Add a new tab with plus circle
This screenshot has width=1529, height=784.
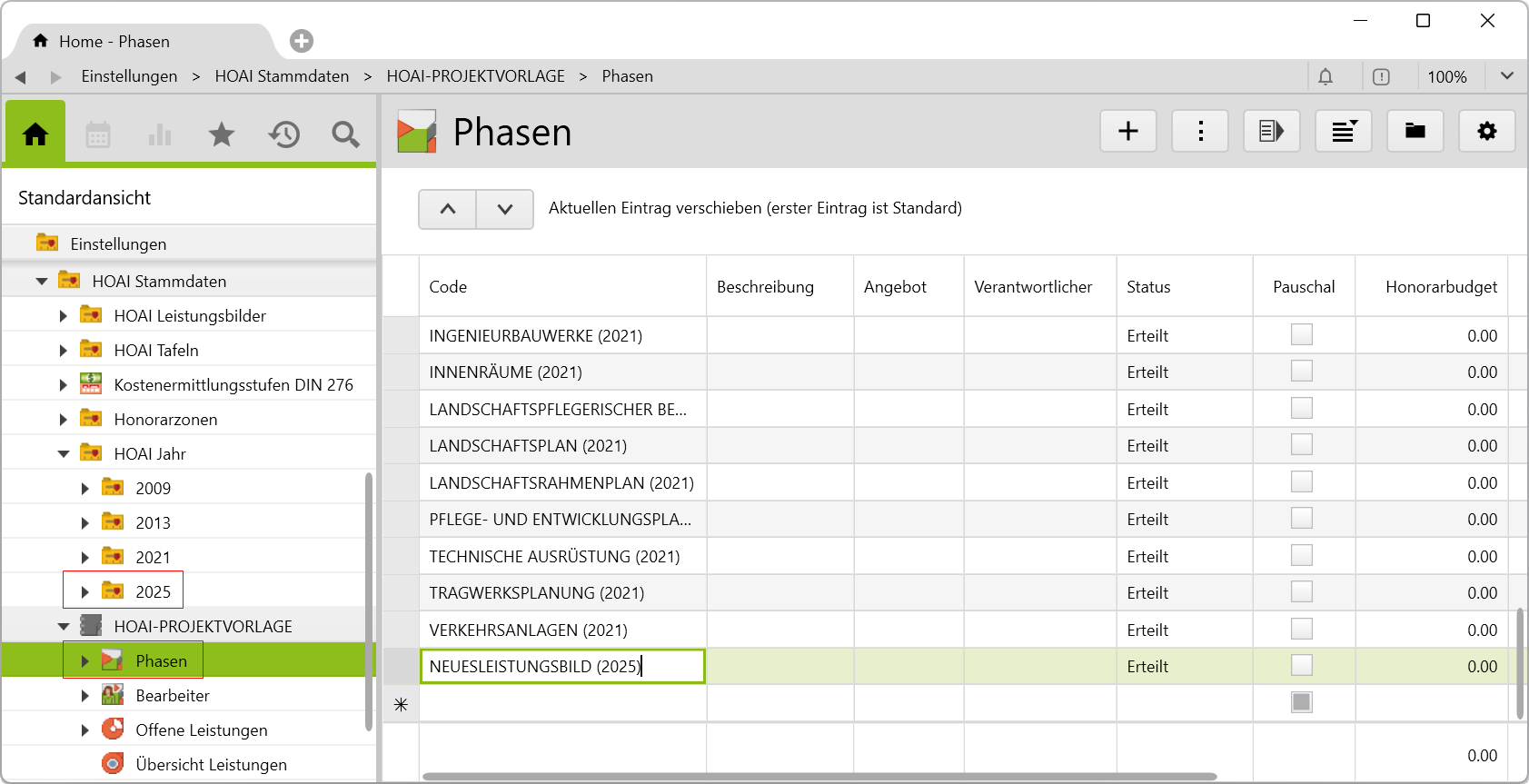pos(302,41)
